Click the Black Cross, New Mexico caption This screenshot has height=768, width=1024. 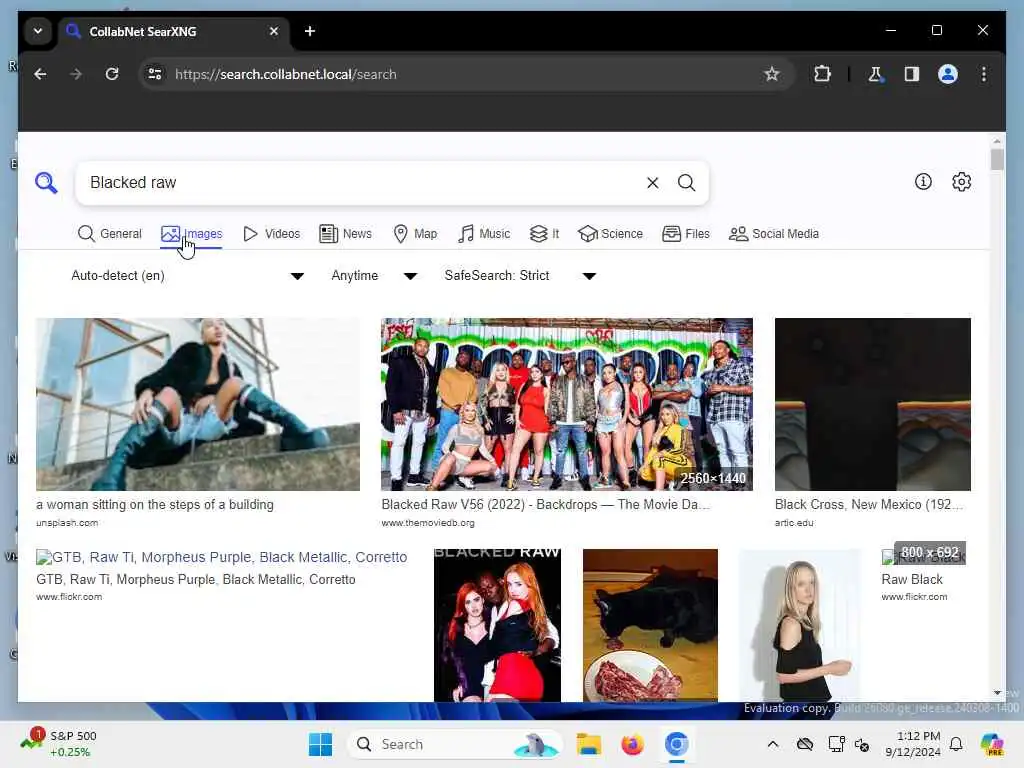click(x=869, y=505)
